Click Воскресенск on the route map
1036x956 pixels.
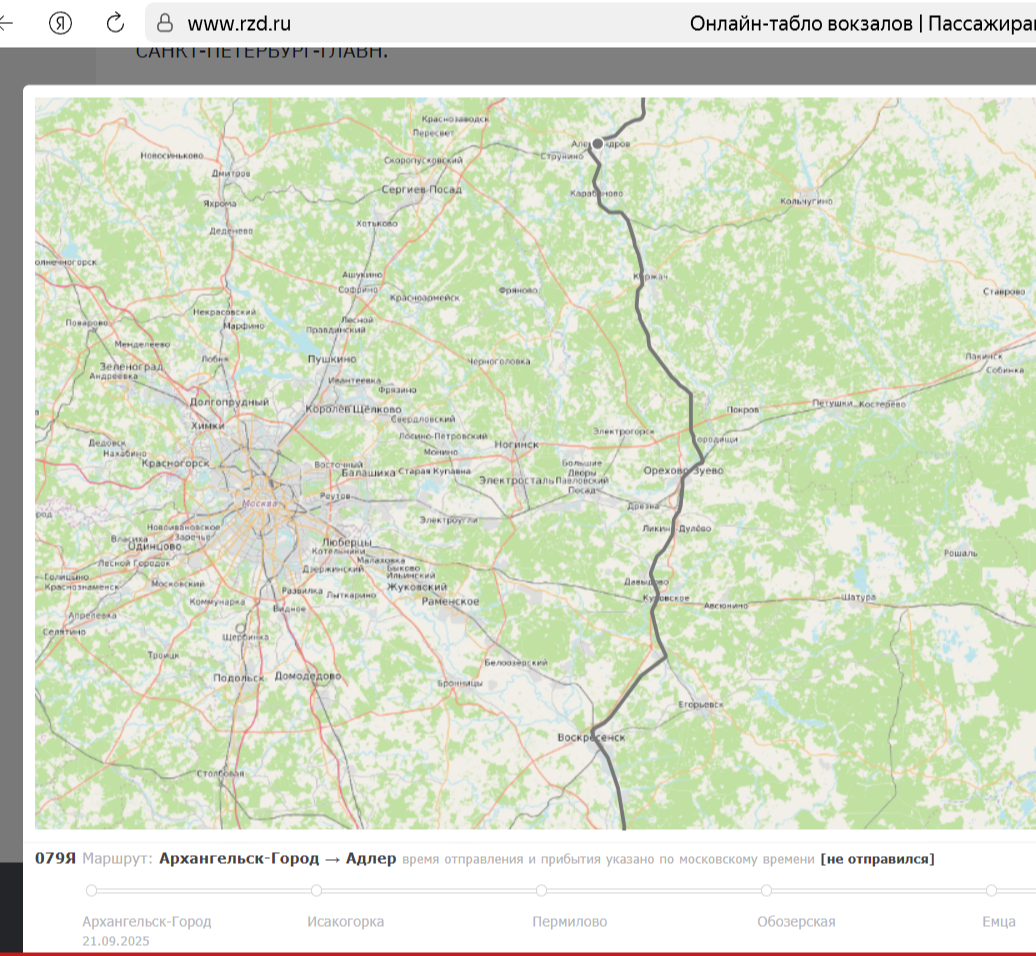pos(592,737)
